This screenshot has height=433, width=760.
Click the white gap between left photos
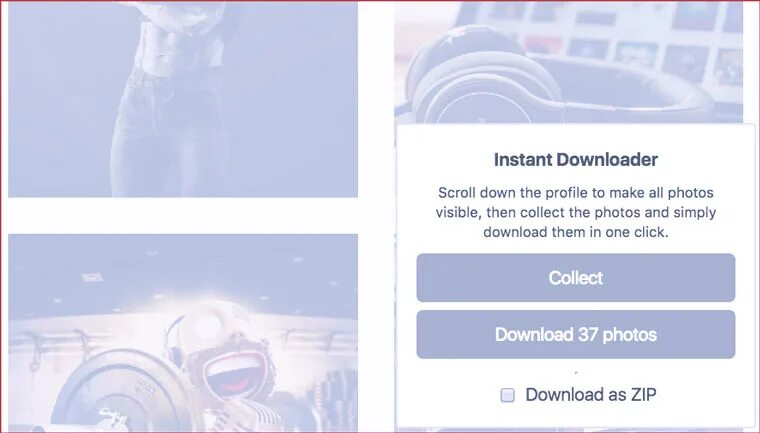(x=183, y=216)
